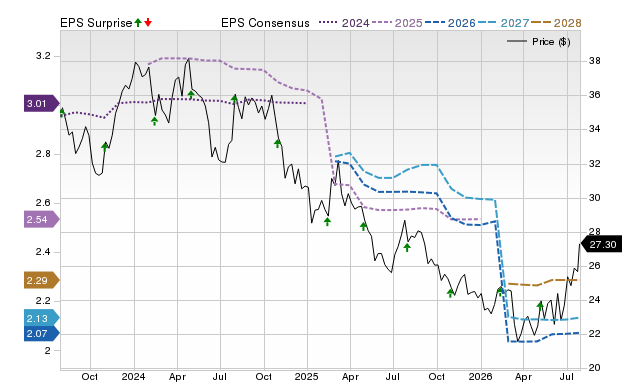The height and width of the screenshot is (382, 640).
Task: Click the Oct label just before 2026
Action: pyautogui.click(x=437, y=376)
